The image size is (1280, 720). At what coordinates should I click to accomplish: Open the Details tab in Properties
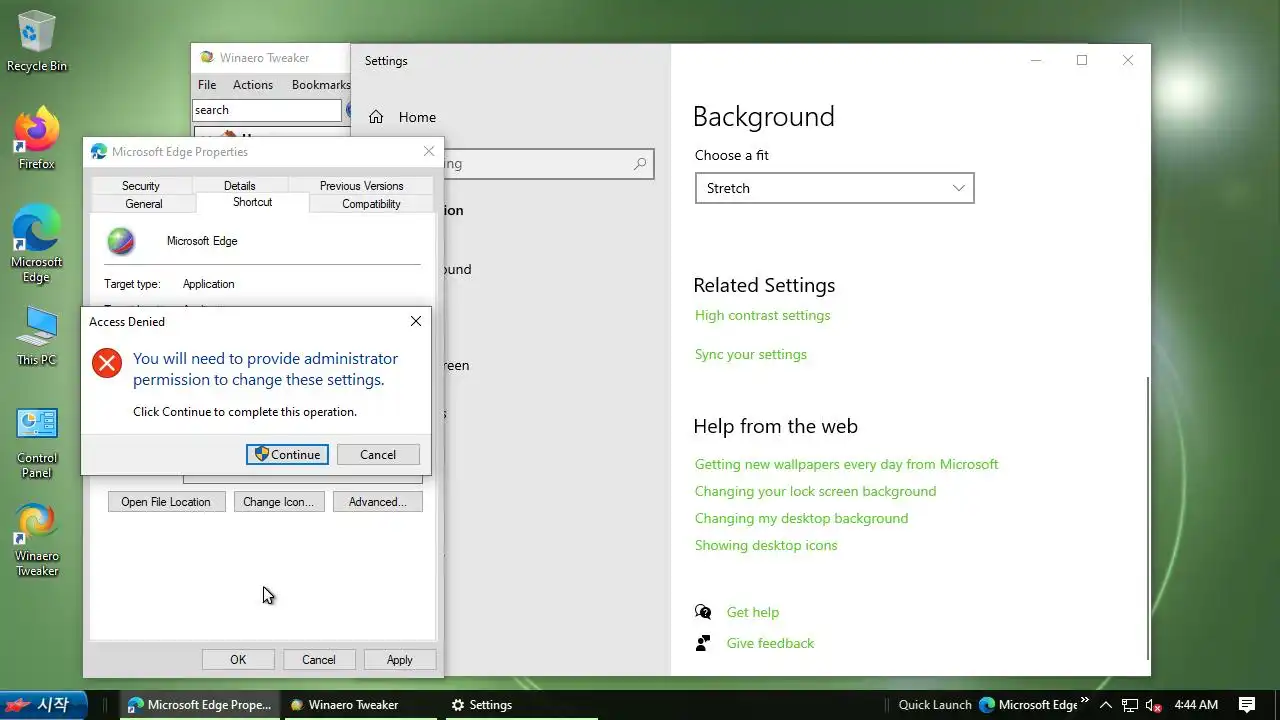coord(240,186)
